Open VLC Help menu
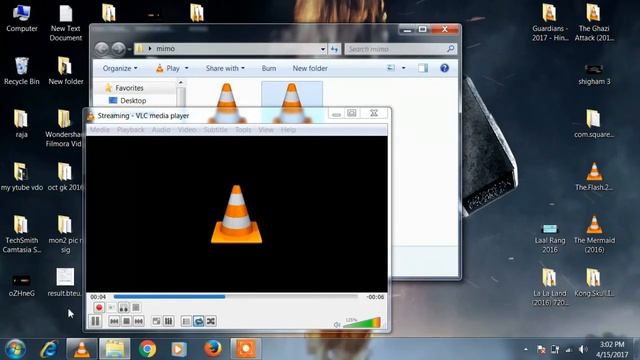640x360 pixels. click(x=288, y=130)
